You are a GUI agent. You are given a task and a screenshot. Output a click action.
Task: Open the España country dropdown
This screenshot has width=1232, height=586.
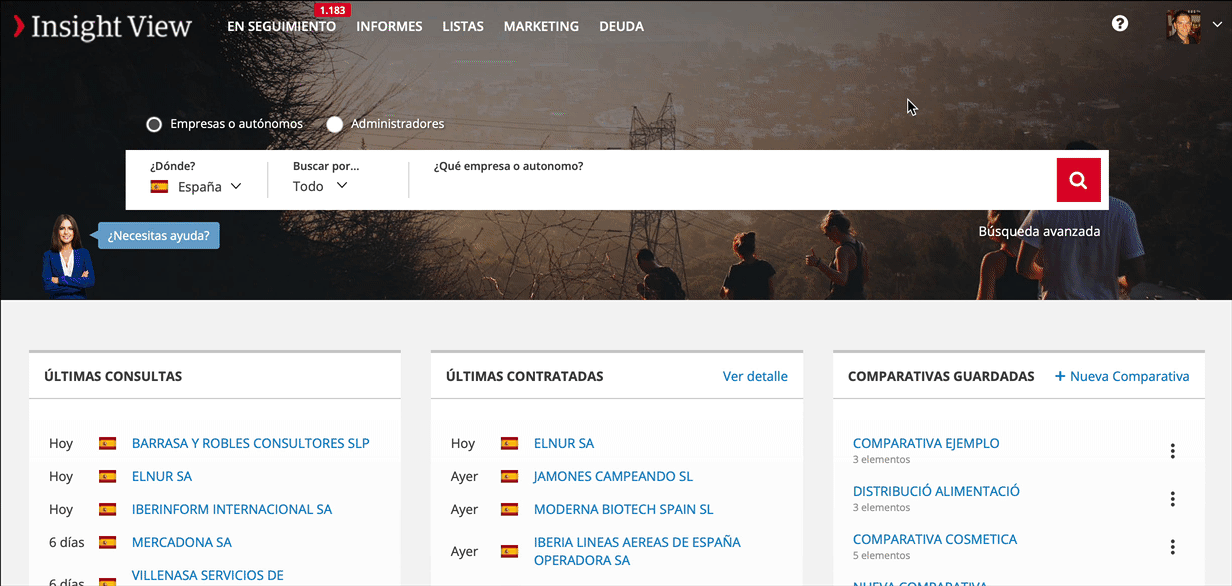click(x=196, y=187)
